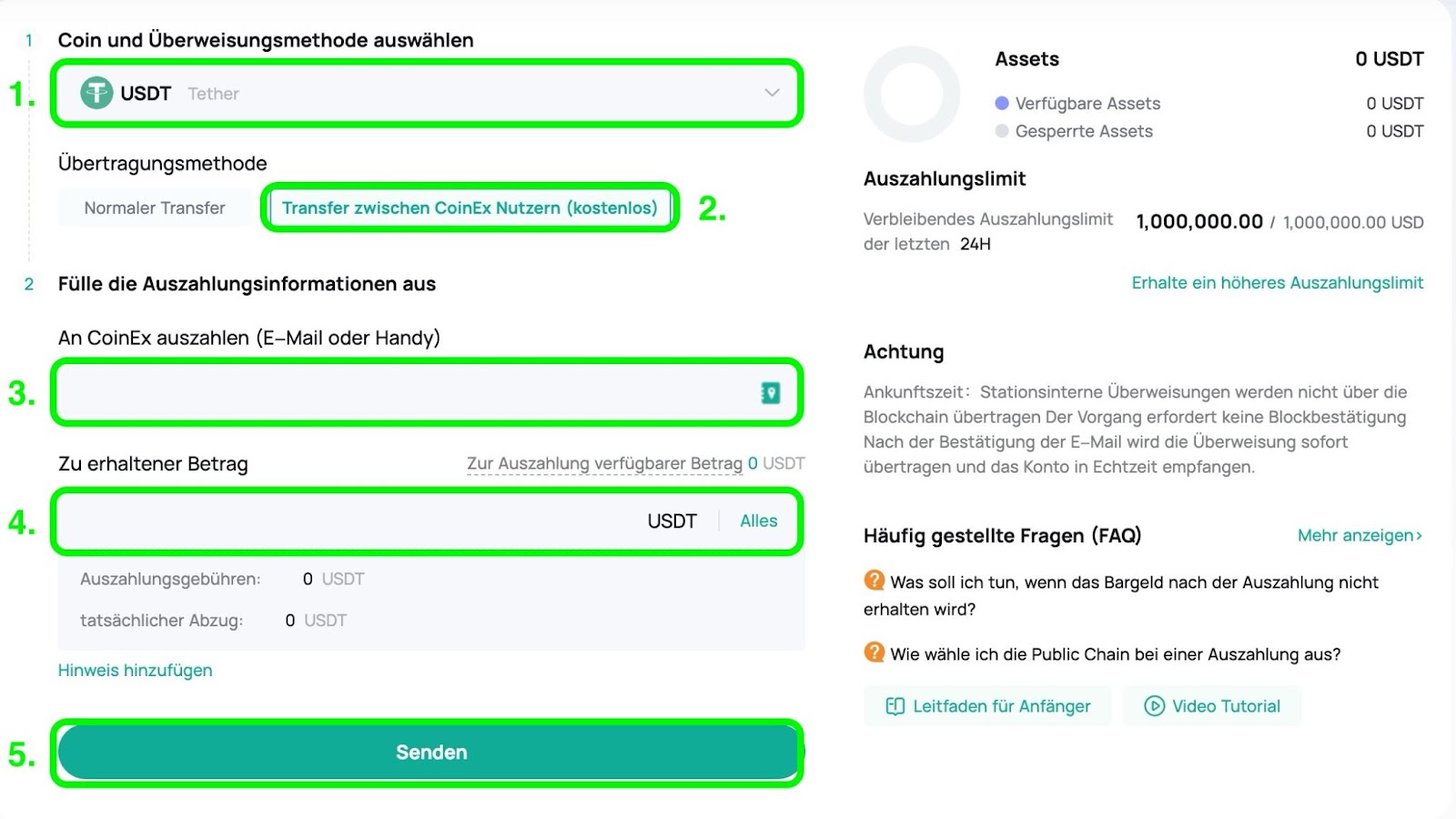1456x819 pixels.
Task: Click Hinweis hinzufügen link
Action: point(136,671)
